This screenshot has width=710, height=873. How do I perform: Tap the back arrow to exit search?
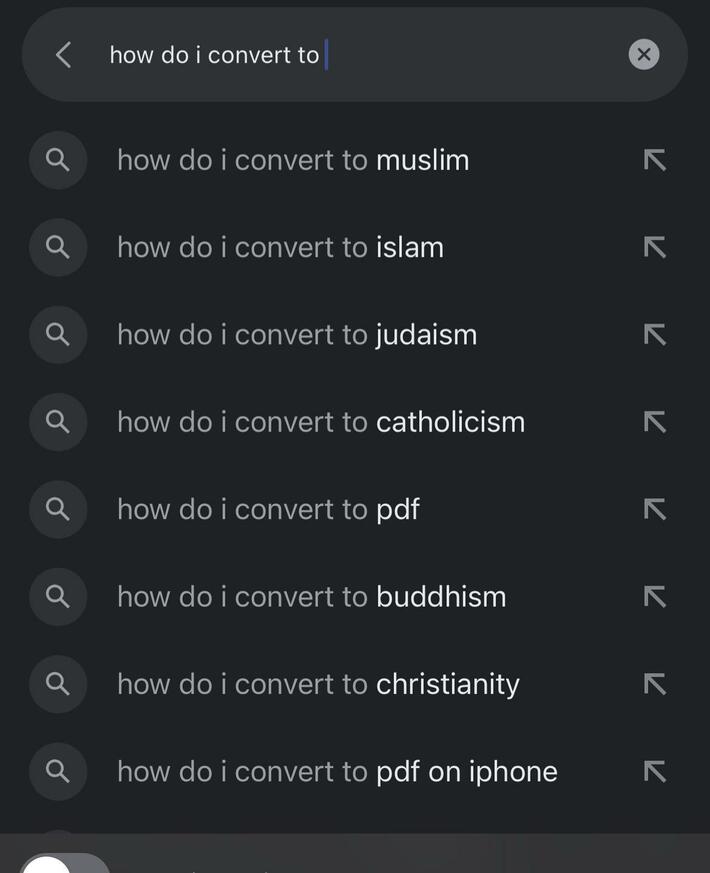(x=62, y=55)
